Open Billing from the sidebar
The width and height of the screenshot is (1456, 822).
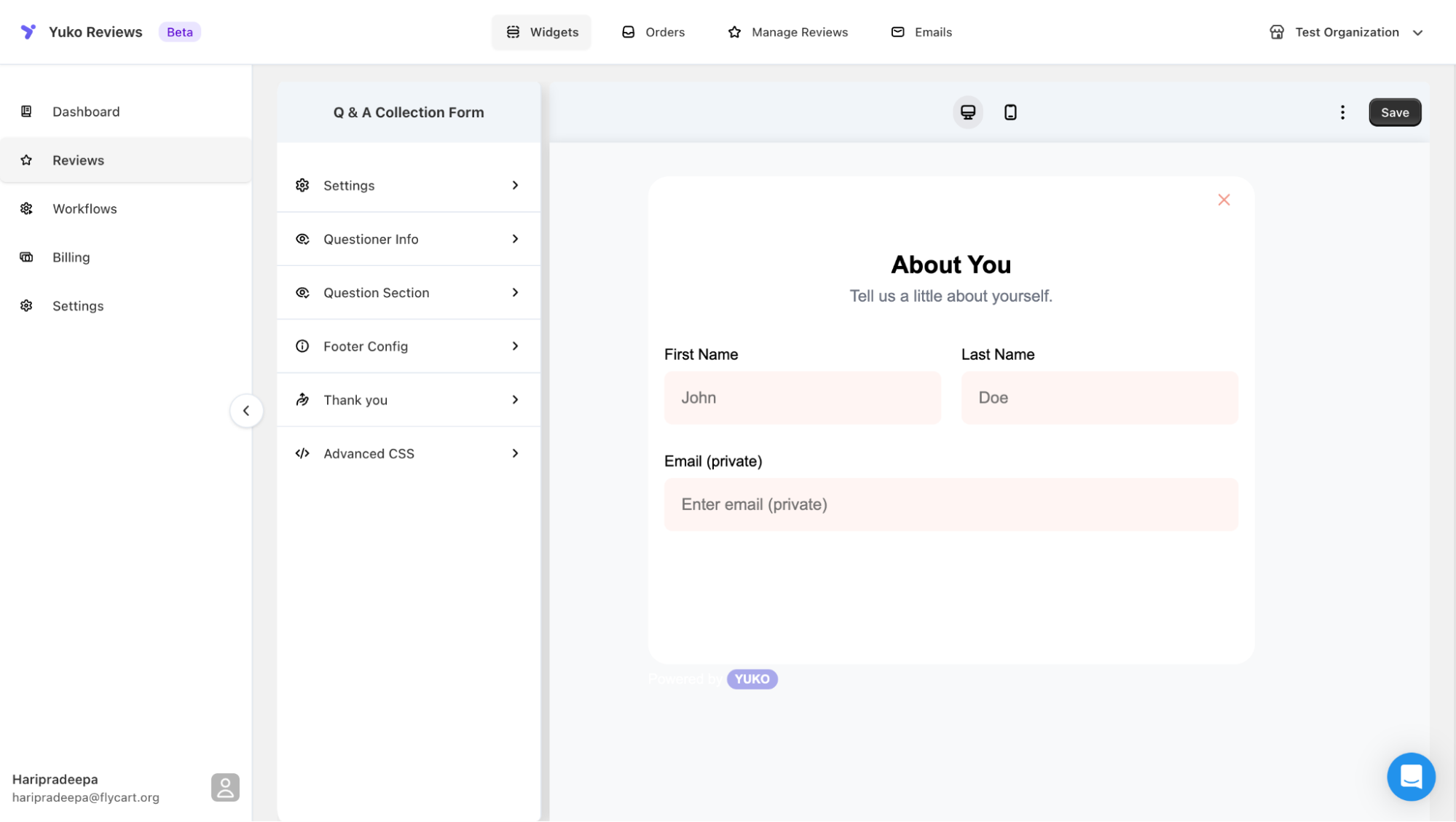pos(71,257)
